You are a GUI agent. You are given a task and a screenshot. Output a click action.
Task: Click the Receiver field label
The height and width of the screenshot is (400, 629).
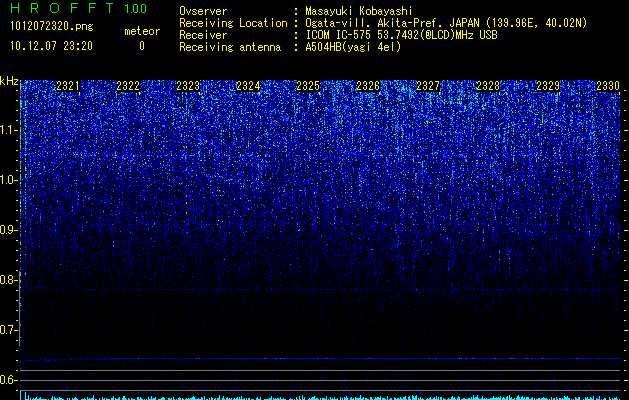203,35
